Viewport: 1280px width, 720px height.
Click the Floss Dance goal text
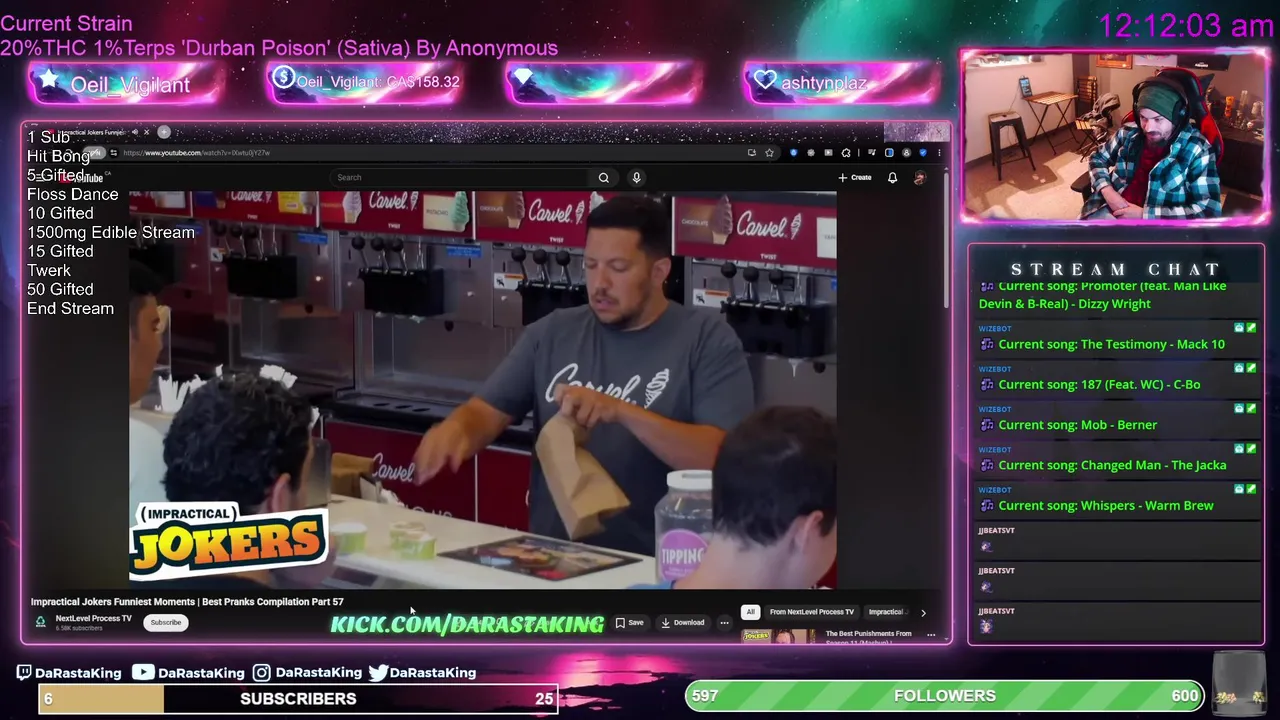[x=72, y=194]
